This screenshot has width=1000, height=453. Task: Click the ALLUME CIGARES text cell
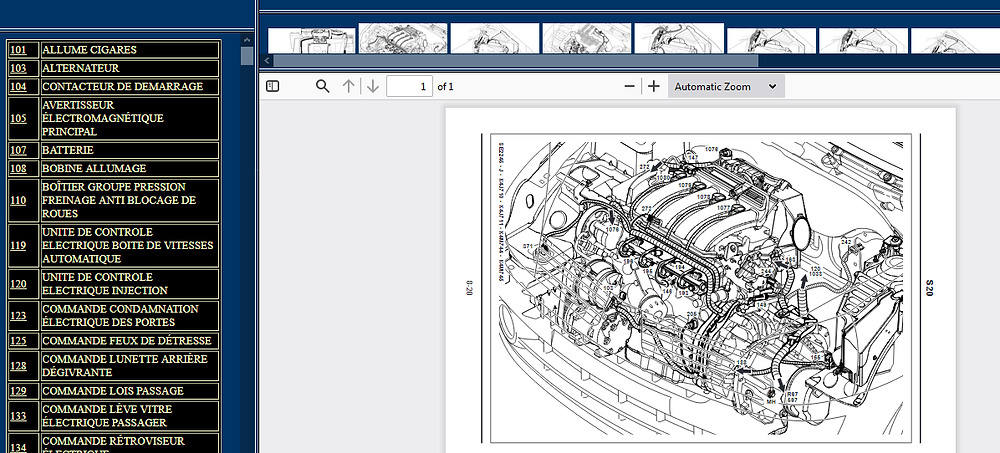[x=130, y=50]
